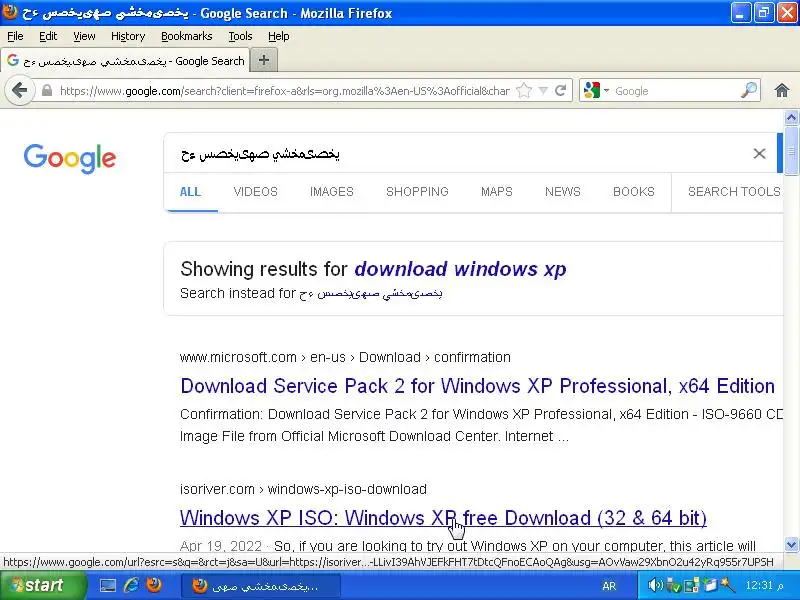
Task: Switch to the NEWS results tab
Action: pos(563,192)
